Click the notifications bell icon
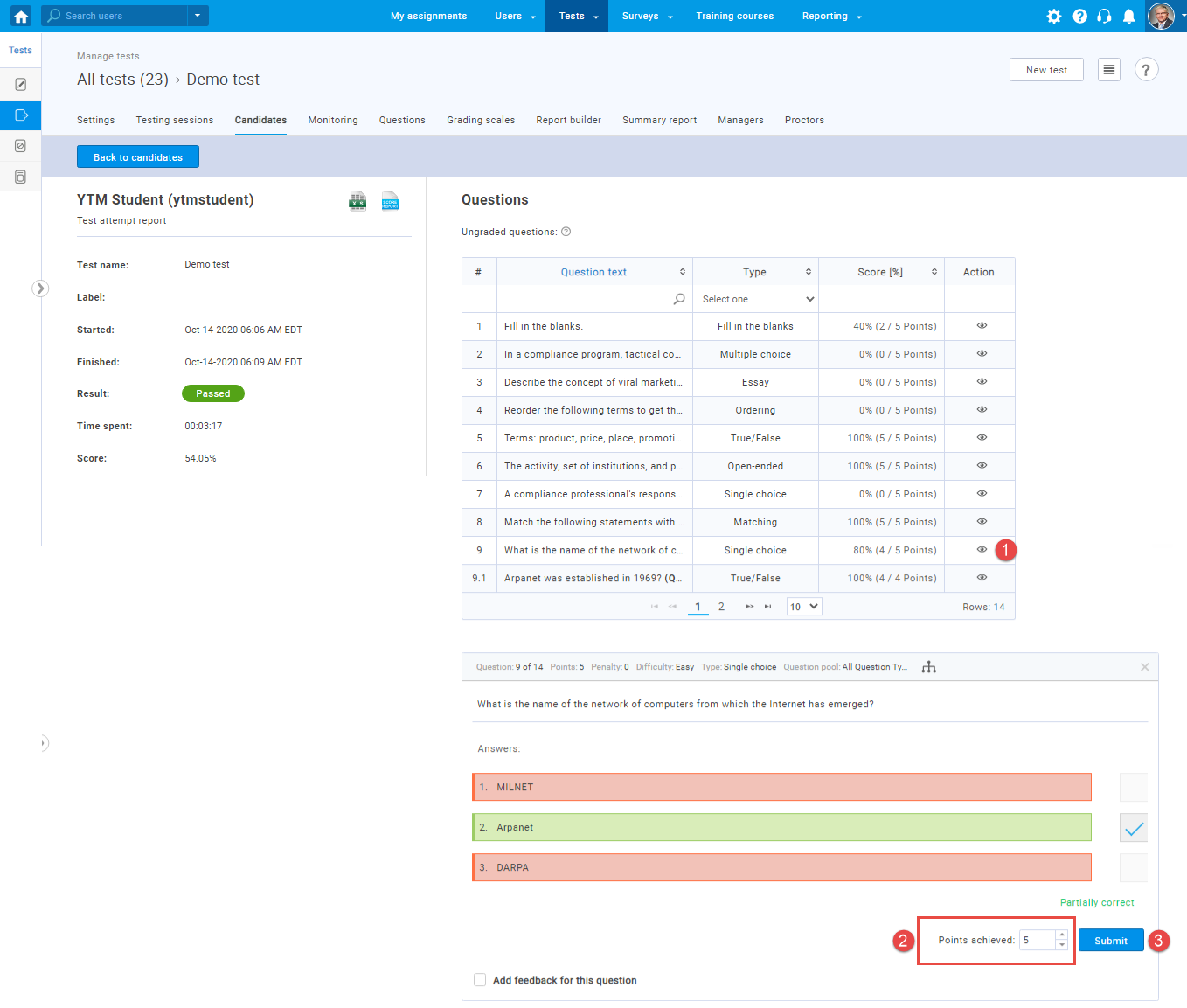Screen dimensions: 1187x1008 1128,17
